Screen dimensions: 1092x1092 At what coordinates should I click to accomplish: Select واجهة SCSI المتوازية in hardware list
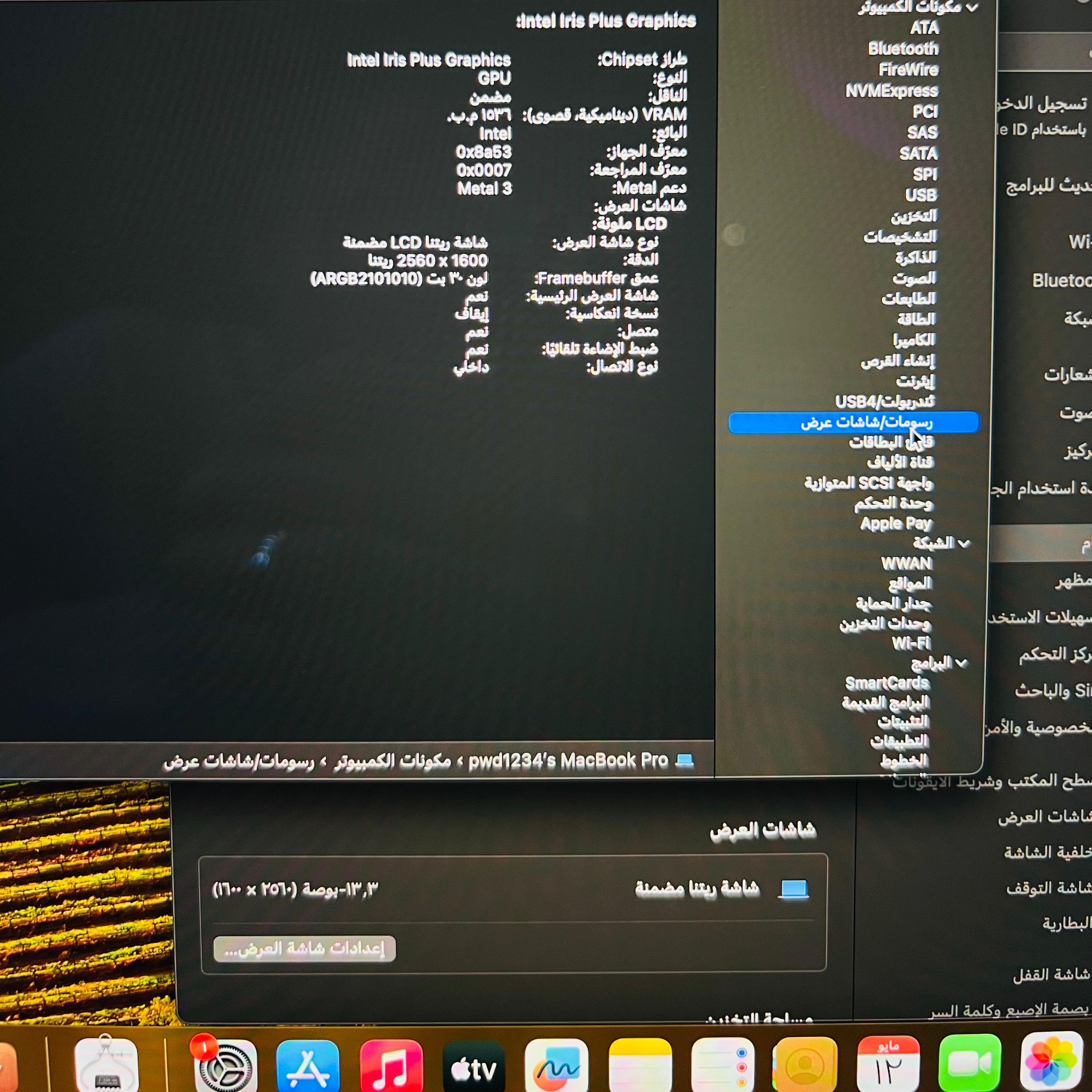pyautogui.click(x=868, y=483)
